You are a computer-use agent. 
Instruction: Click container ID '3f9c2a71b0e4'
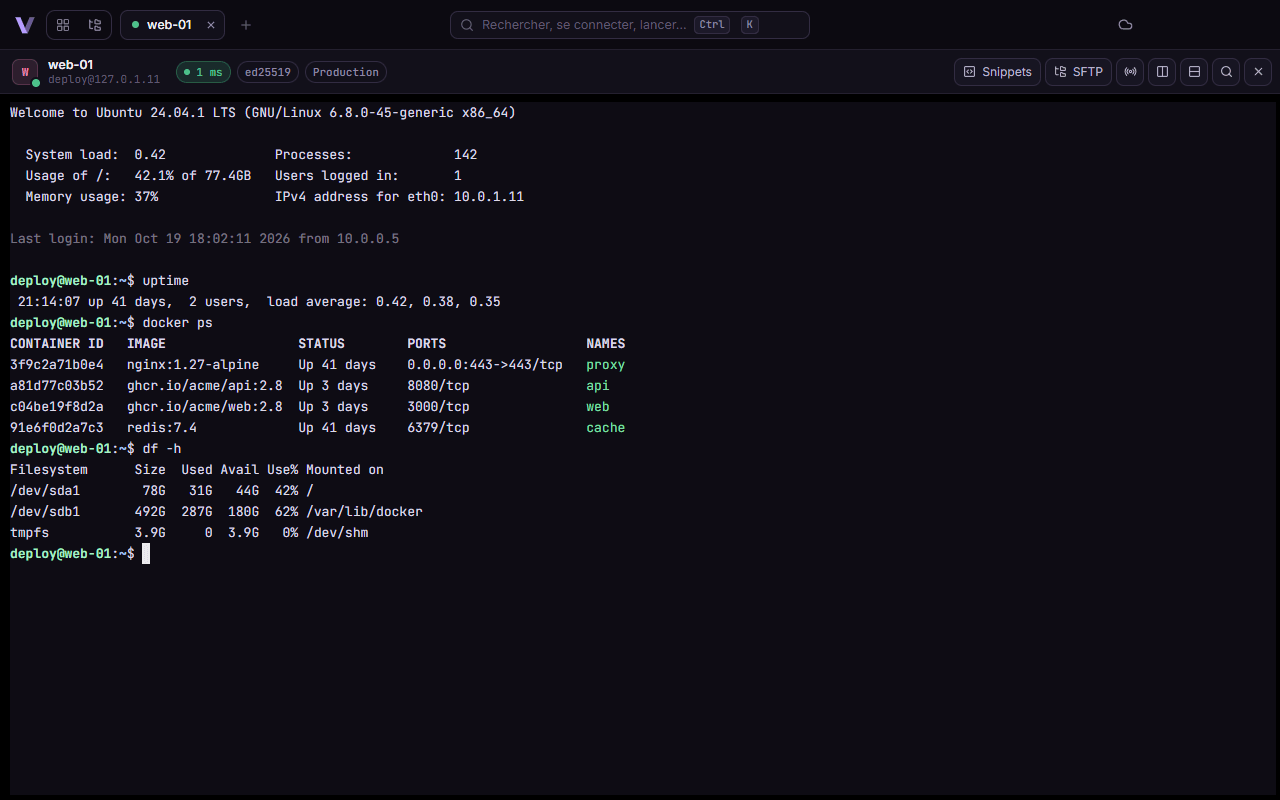(x=57, y=365)
